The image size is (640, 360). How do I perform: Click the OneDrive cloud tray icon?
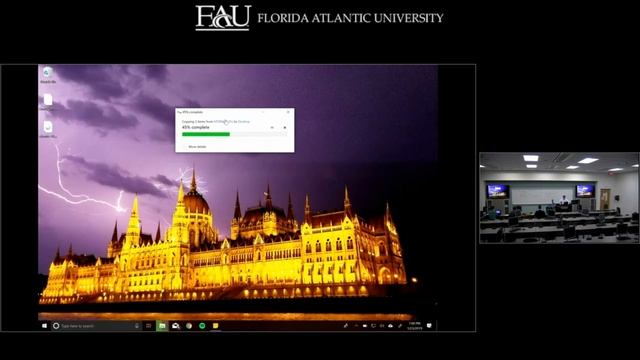coord(390,326)
